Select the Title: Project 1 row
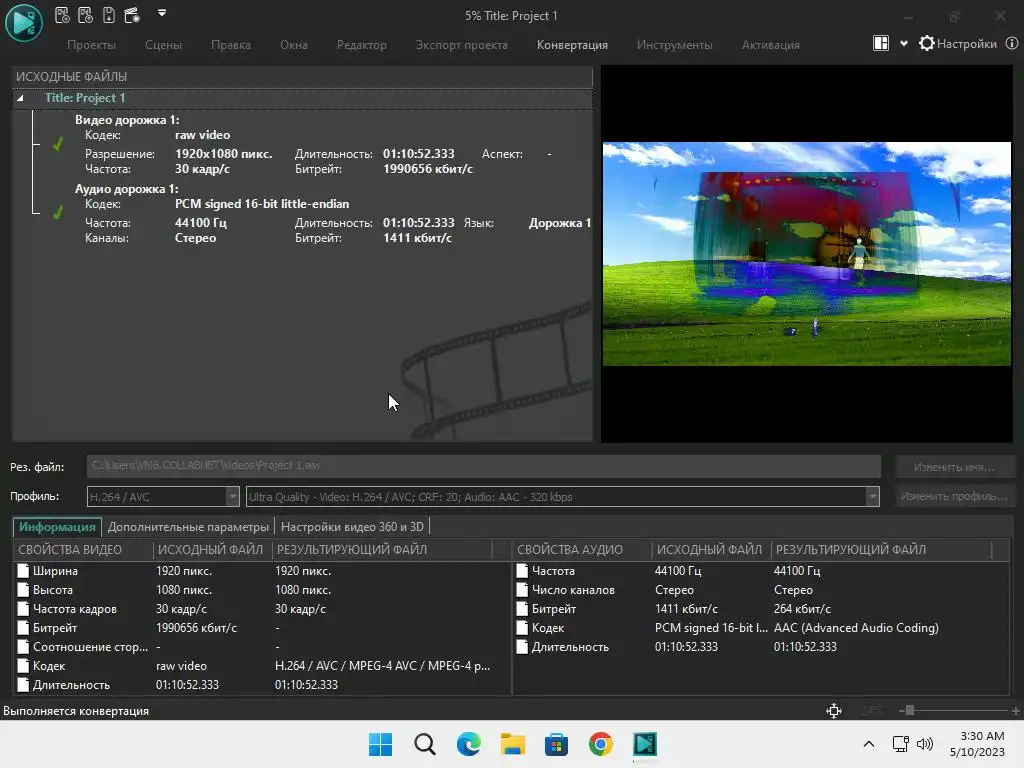The width and height of the screenshot is (1024, 768). pyautogui.click(x=302, y=98)
